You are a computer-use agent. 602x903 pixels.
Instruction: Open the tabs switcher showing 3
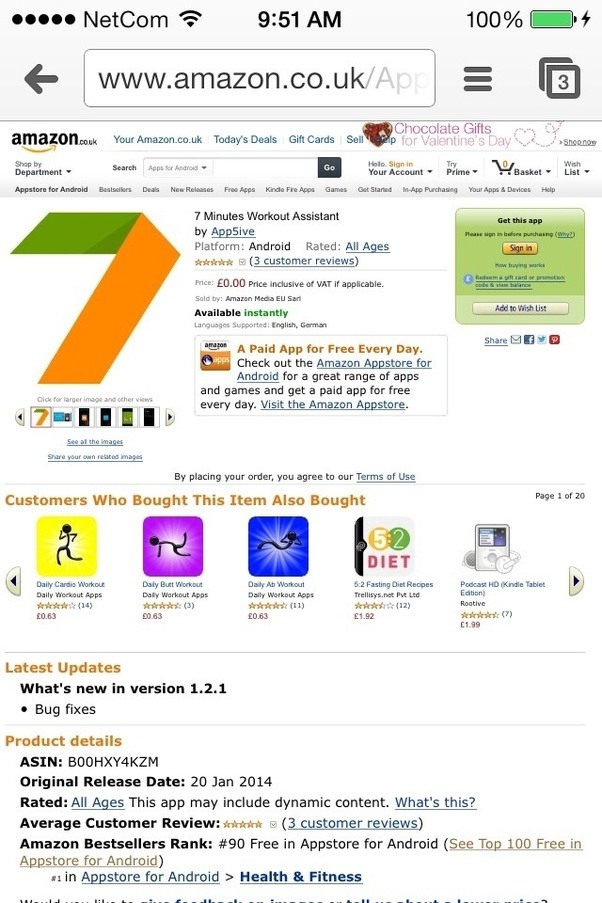tap(559, 78)
